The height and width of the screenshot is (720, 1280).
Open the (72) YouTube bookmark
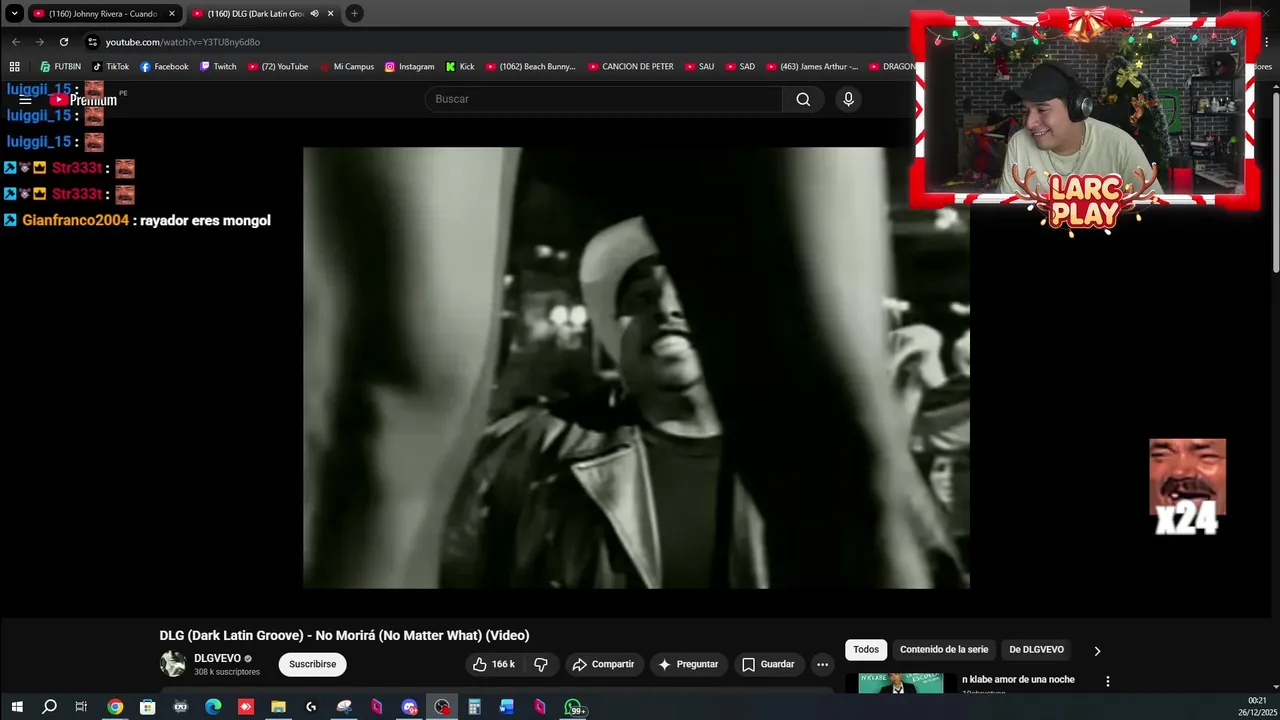(x=277, y=66)
